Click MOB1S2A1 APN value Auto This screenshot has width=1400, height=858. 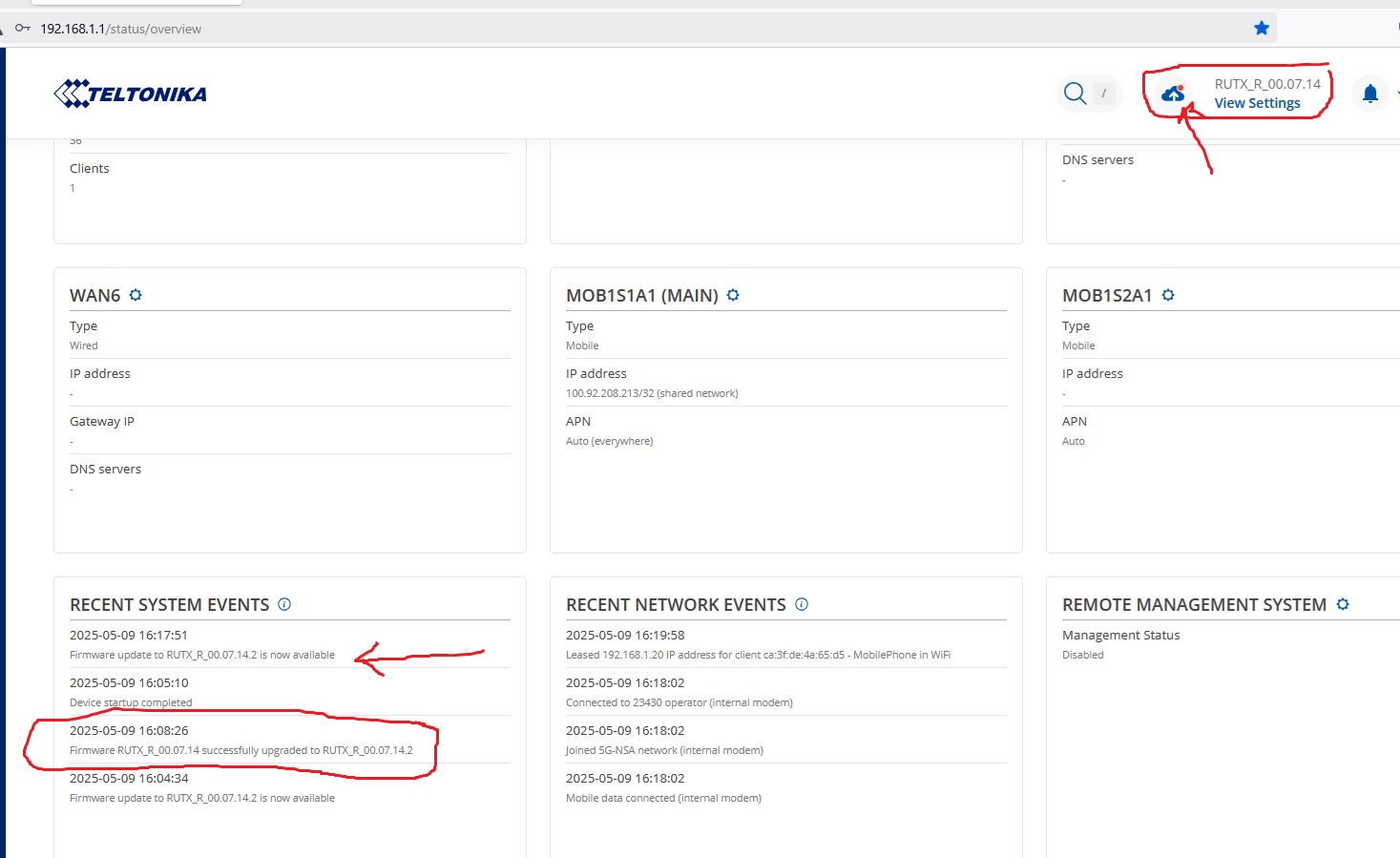click(1074, 441)
